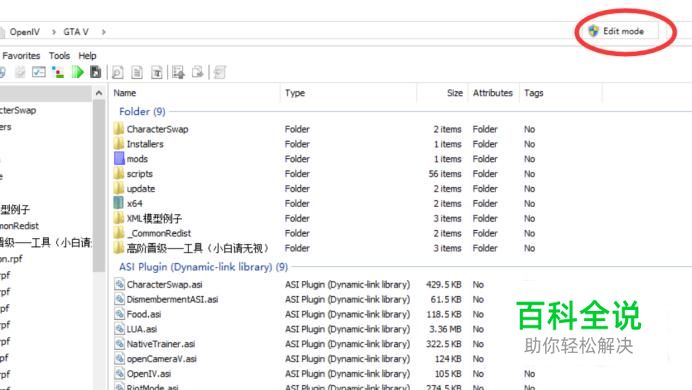692x390 pixels.
Task: Sort by the Size column header
Action: click(x=455, y=93)
